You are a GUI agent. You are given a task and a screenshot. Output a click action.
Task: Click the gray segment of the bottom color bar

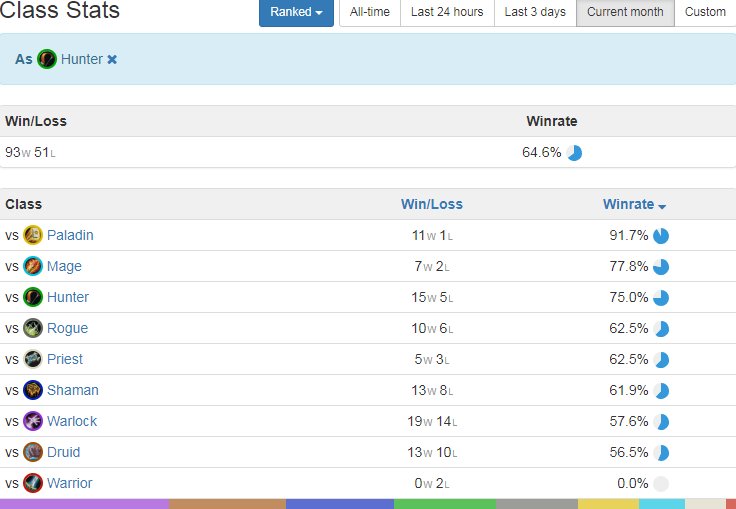click(x=537, y=504)
